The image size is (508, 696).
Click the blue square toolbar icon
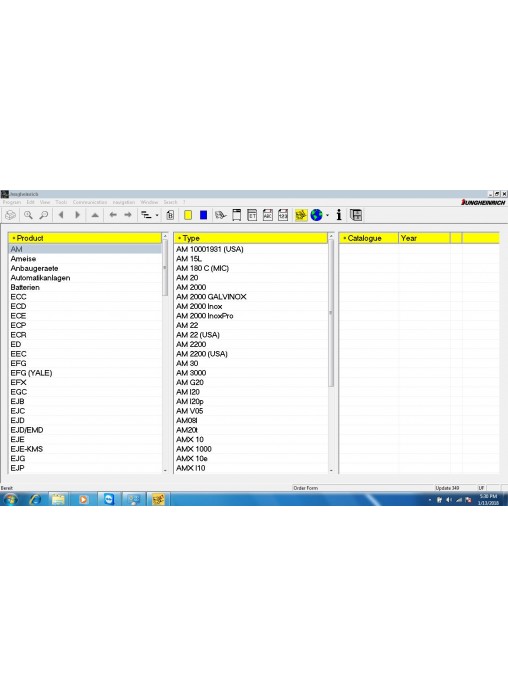[x=203, y=215]
